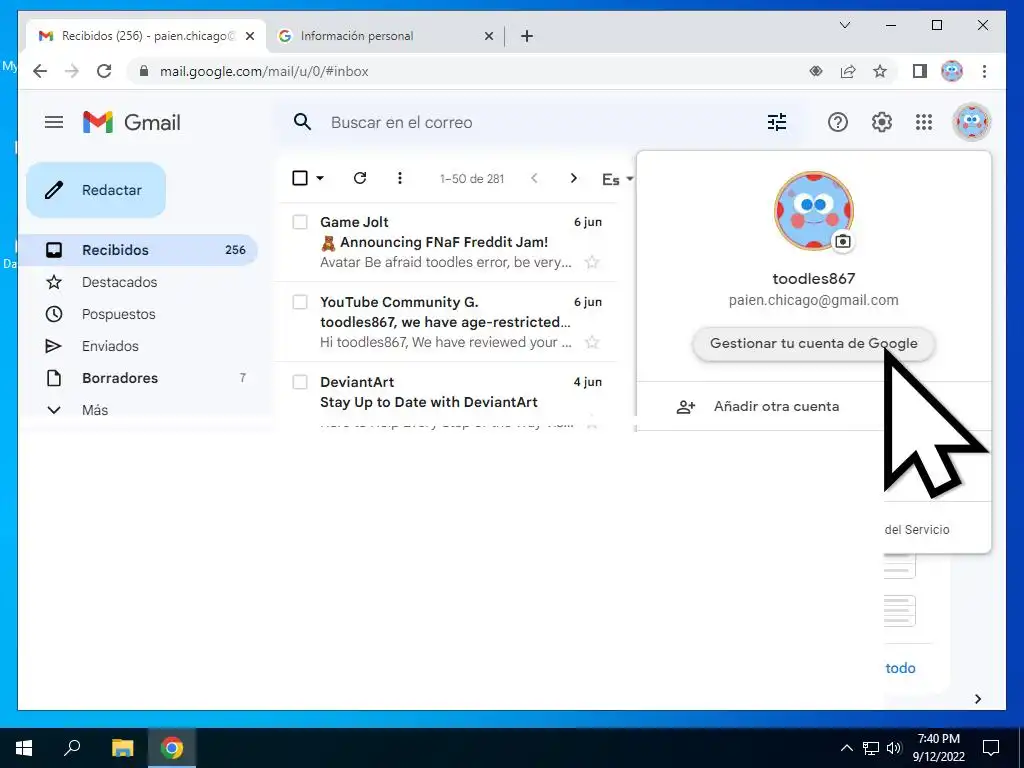
Task: Show search options filter icon
Action: (x=776, y=122)
